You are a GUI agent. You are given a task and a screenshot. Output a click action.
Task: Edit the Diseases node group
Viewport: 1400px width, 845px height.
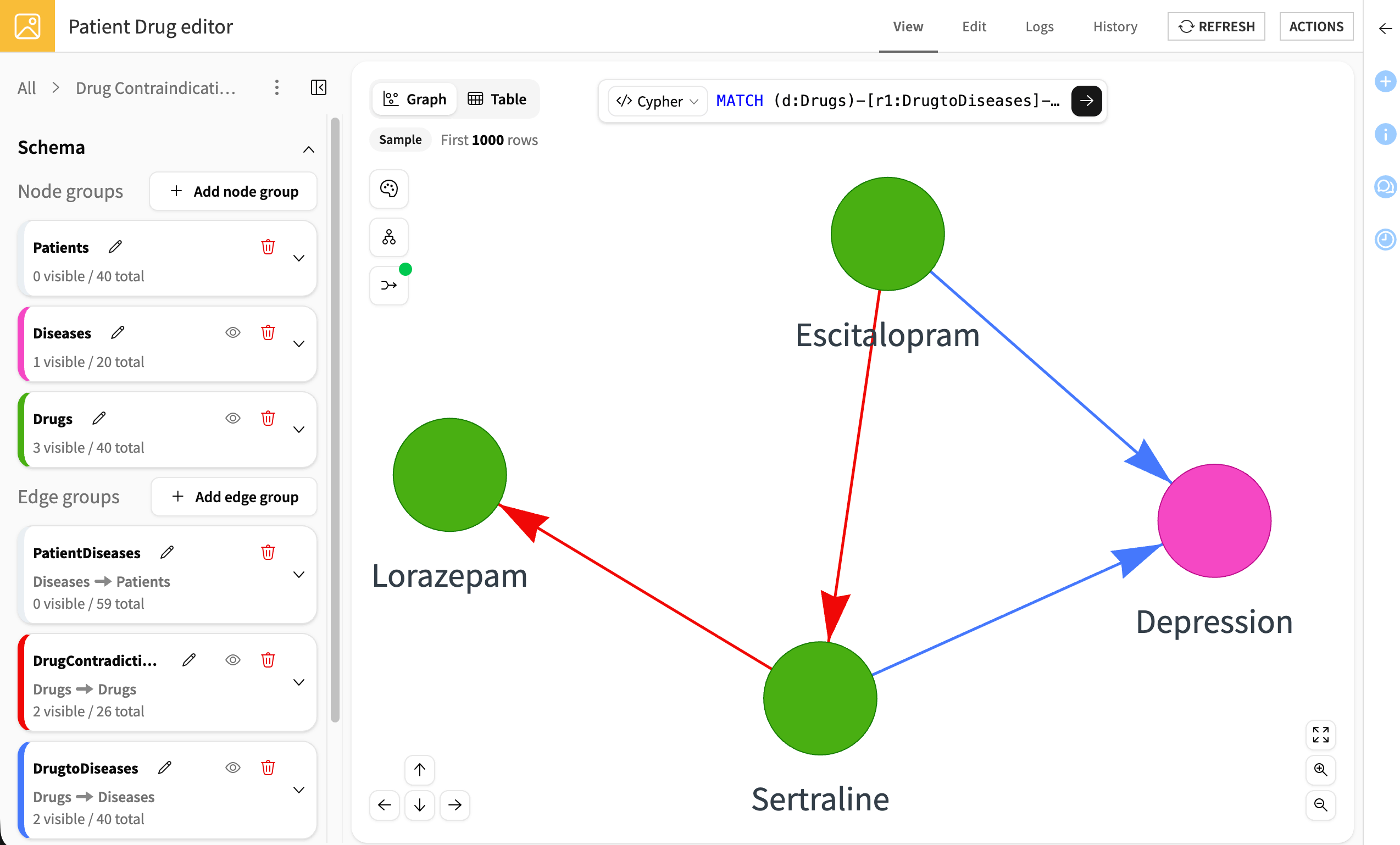[x=118, y=333]
